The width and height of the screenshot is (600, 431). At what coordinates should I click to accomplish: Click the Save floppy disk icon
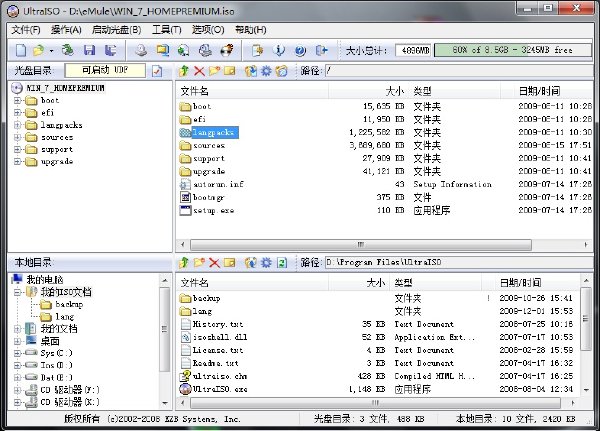(89, 50)
